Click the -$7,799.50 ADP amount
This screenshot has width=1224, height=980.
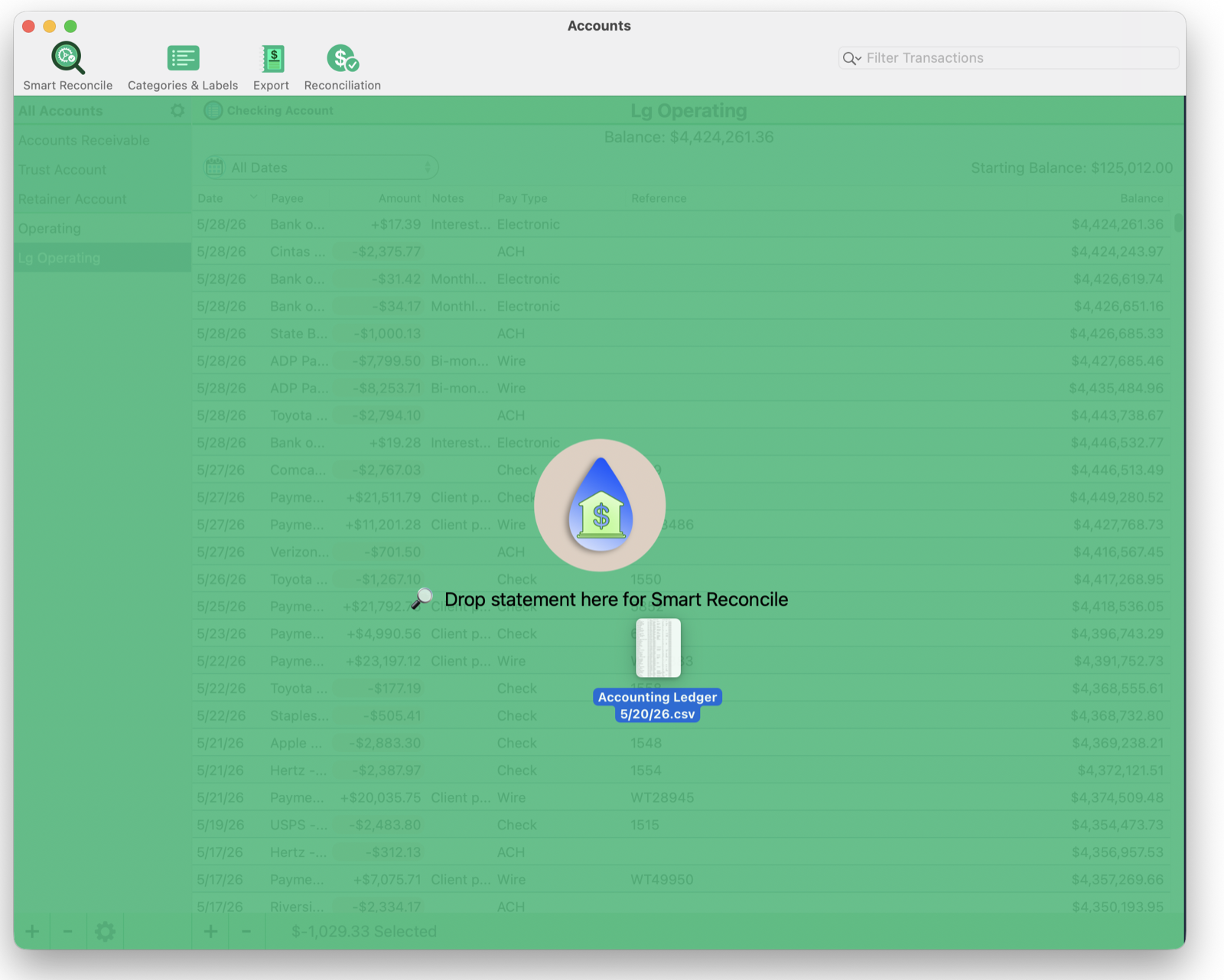pos(386,361)
